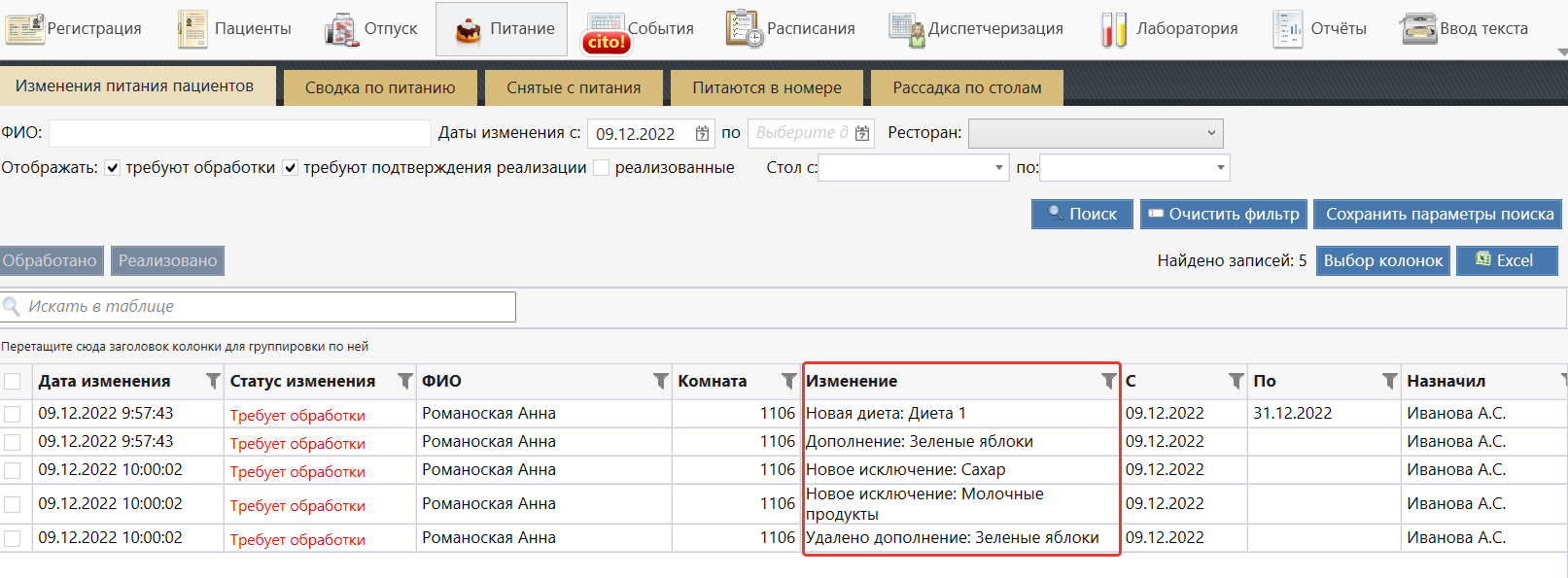The image size is (1568, 578).
Task: Switch to 'Сводка по питанию' tab
Action: pos(380,87)
